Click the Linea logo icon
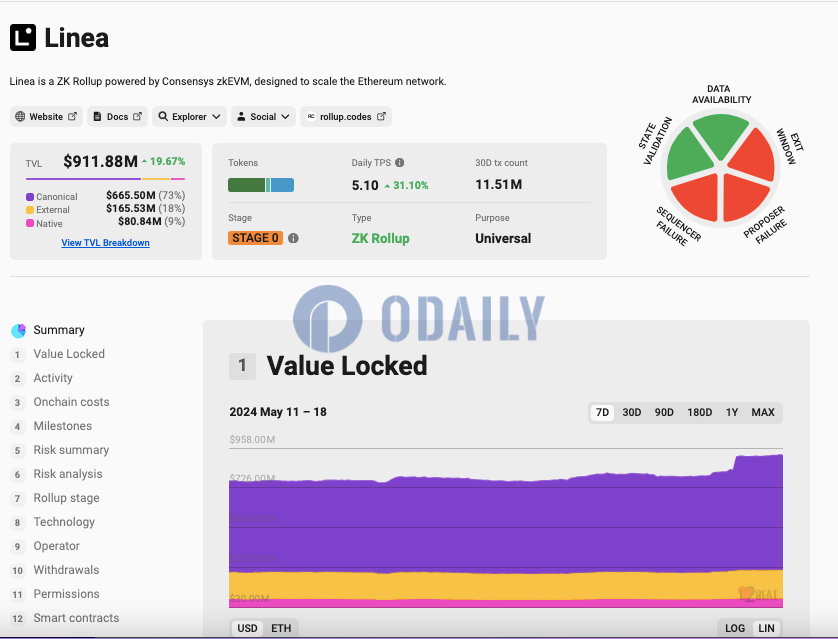This screenshot has height=639, width=838. coord(23,37)
